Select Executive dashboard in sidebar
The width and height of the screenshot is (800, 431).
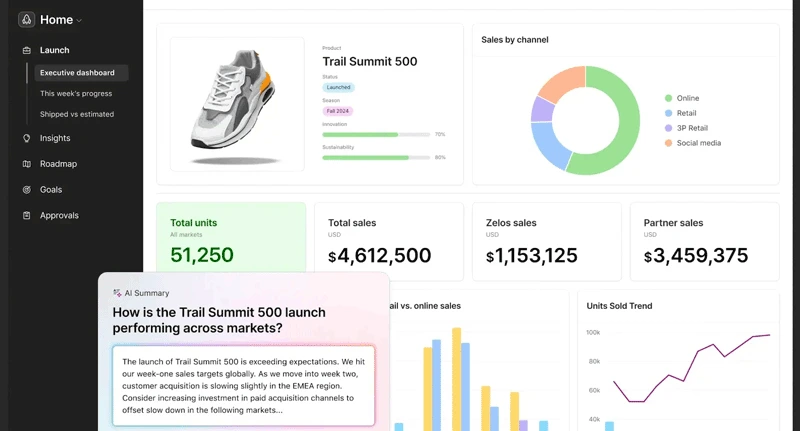(81, 72)
